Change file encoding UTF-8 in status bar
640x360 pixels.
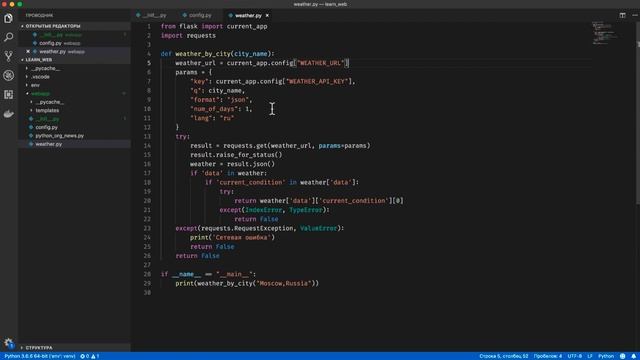point(575,356)
